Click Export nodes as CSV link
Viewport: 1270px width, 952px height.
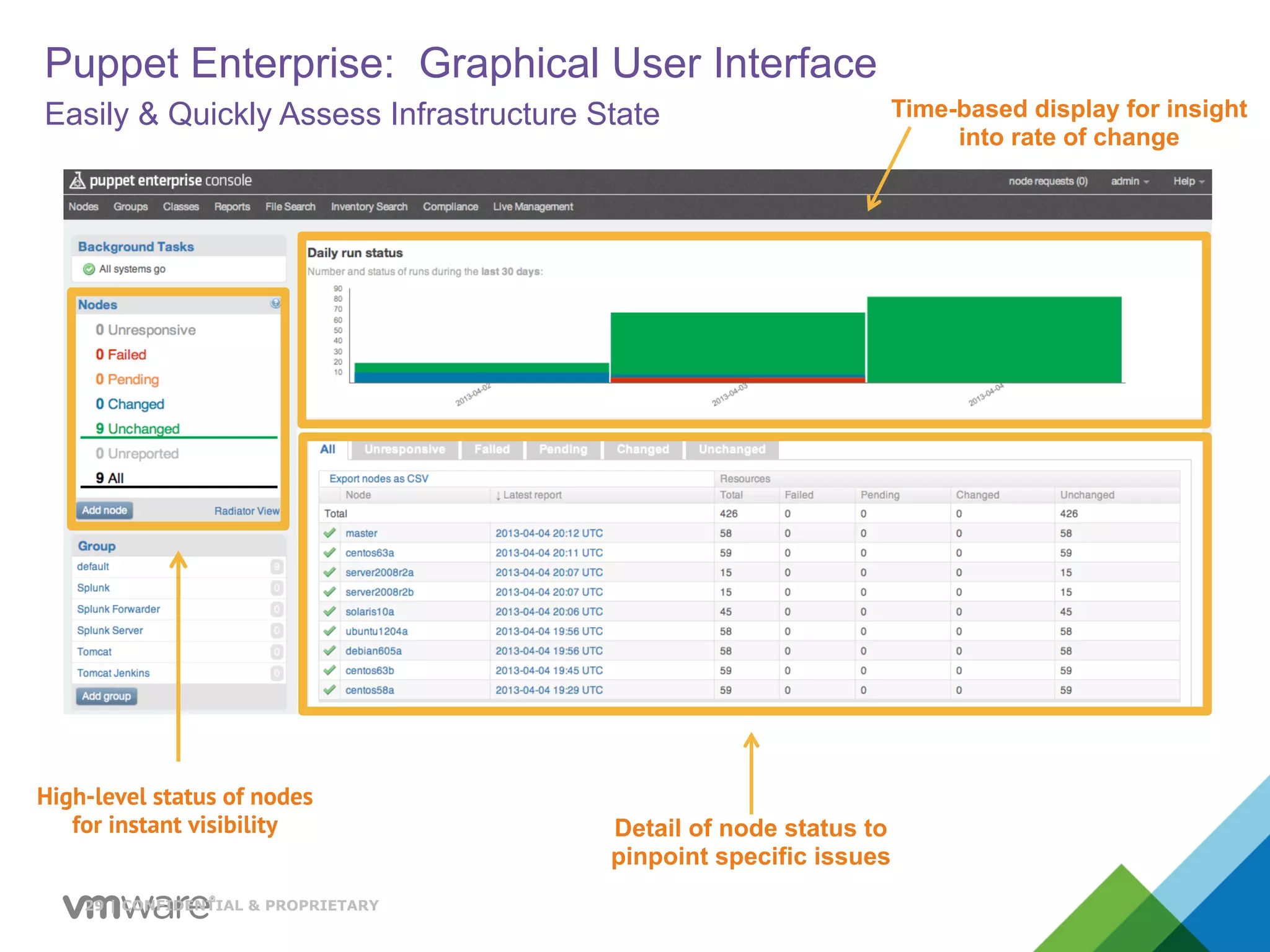point(378,478)
